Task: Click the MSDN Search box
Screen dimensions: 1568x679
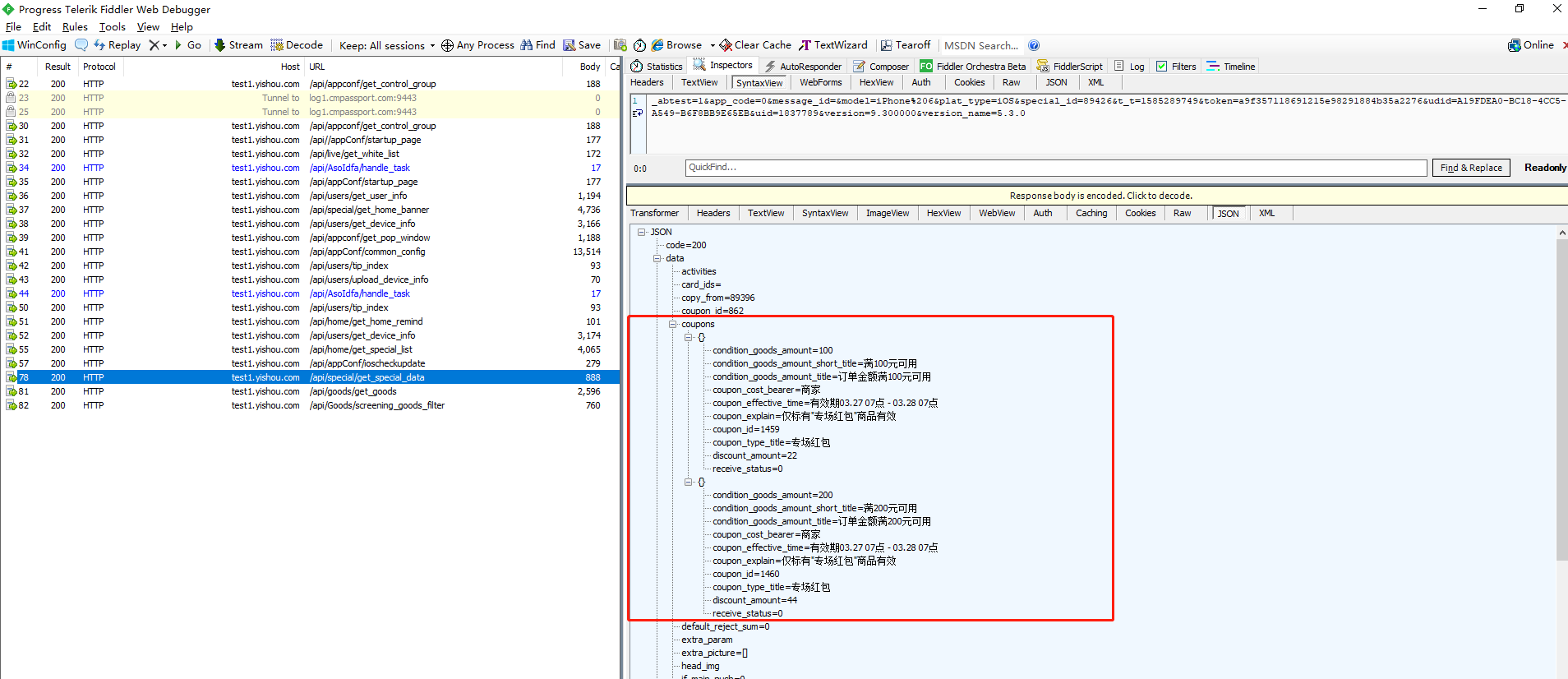Action: (x=982, y=45)
